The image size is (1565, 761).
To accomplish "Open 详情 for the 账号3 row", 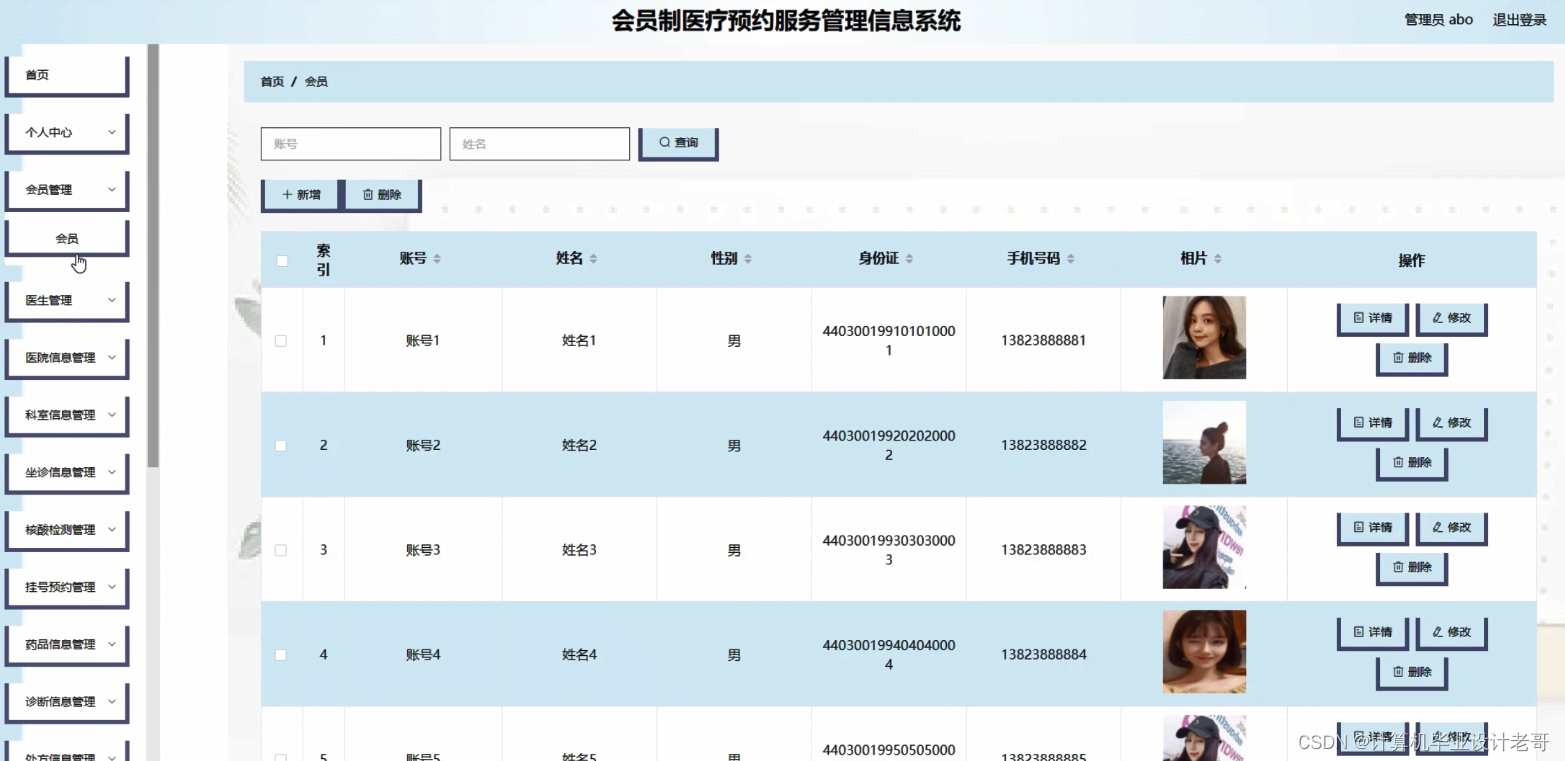I will (1373, 529).
